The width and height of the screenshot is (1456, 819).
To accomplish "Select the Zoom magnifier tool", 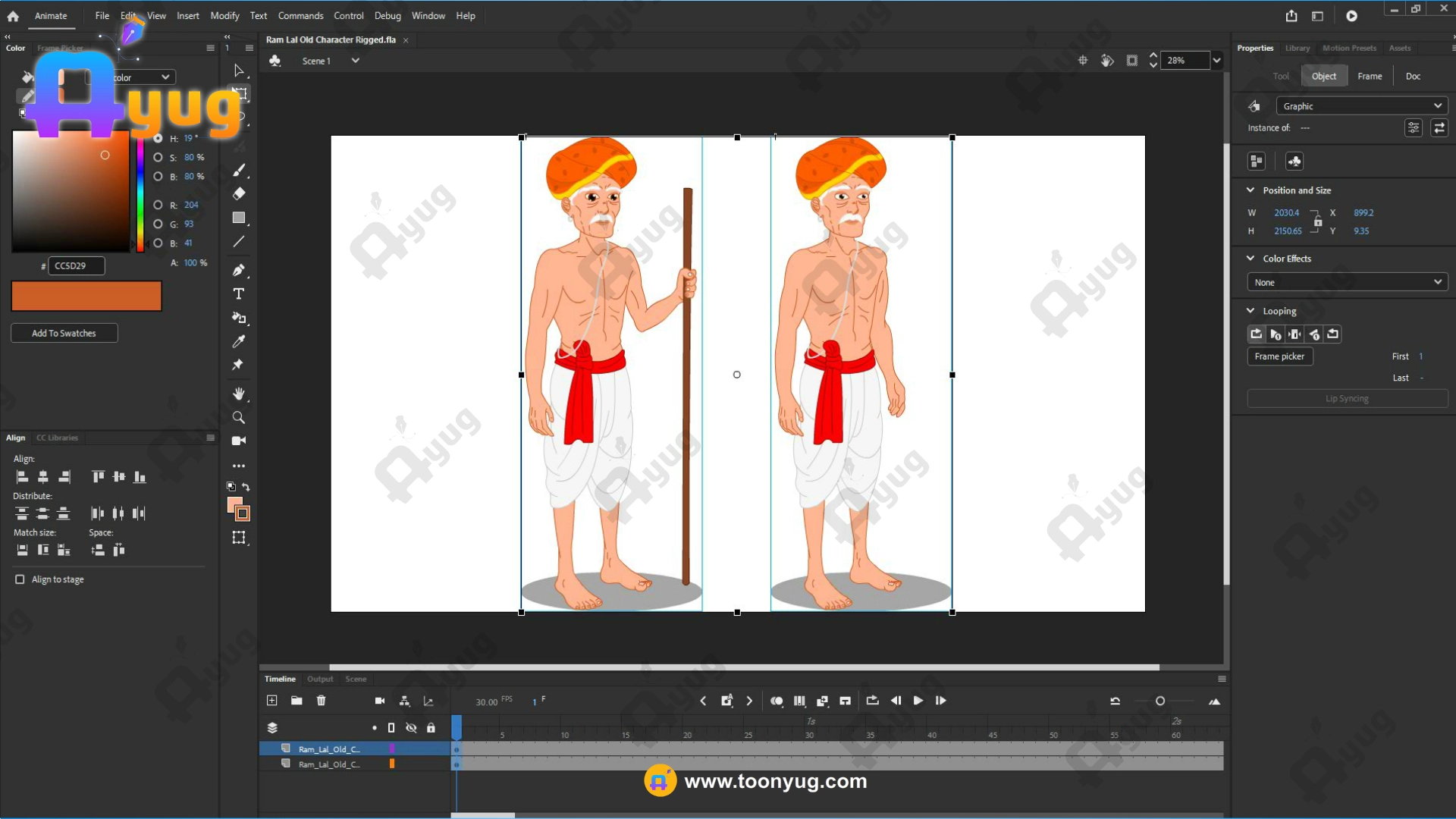I will [239, 418].
